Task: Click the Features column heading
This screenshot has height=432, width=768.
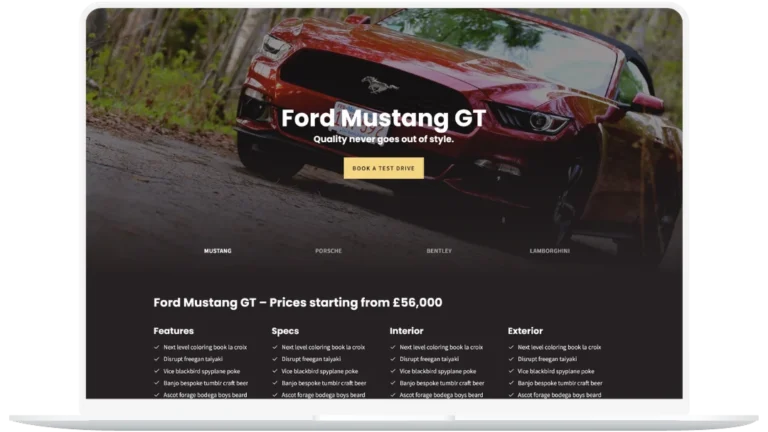Action: pyautogui.click(x=173, y=331)
